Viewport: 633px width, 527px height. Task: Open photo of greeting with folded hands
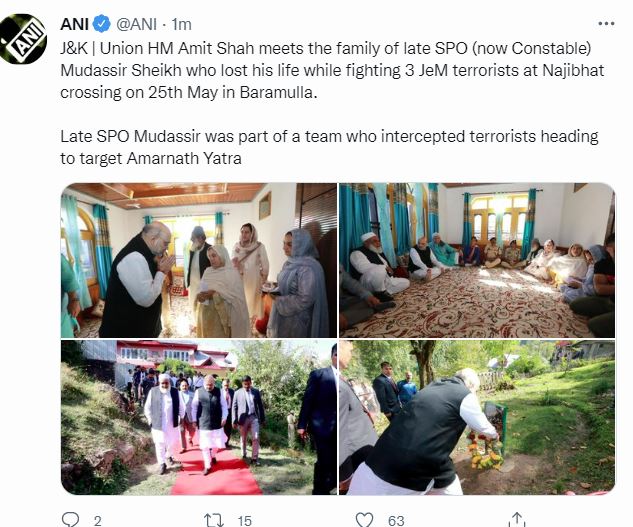point(199,260)
